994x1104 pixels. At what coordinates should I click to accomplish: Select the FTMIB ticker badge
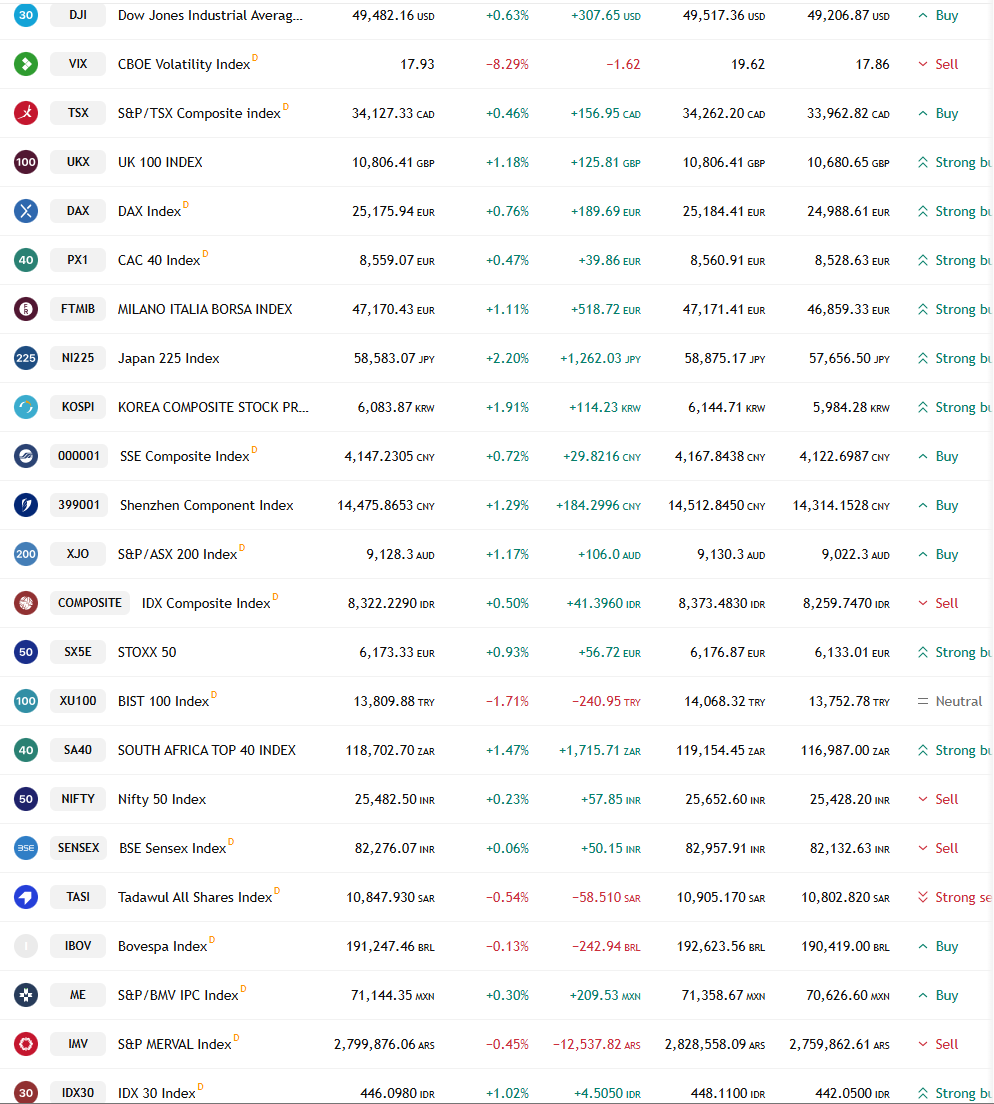78,309
